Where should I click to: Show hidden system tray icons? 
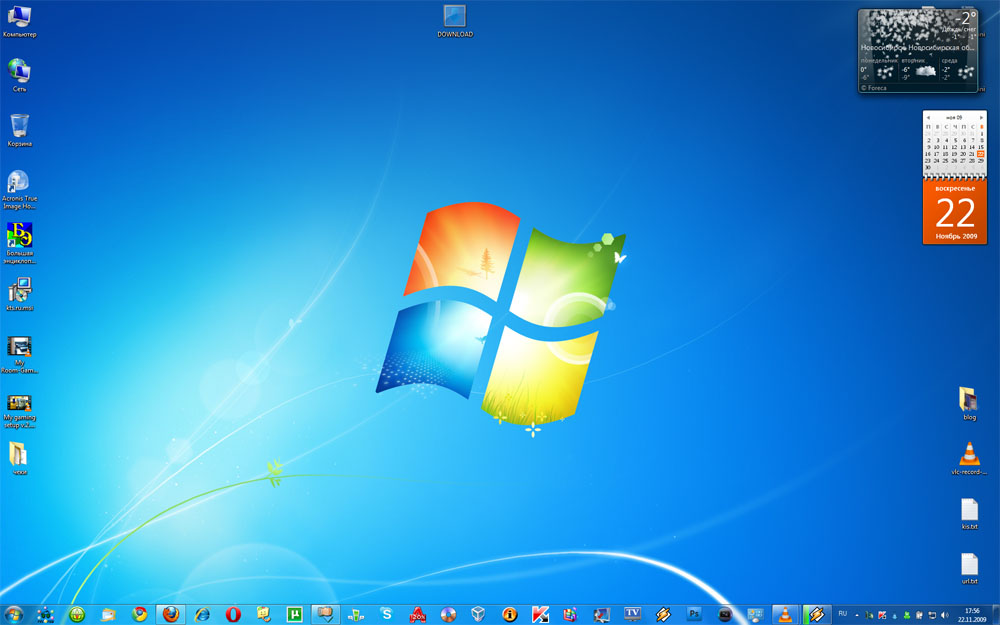(x=856, y=614)
